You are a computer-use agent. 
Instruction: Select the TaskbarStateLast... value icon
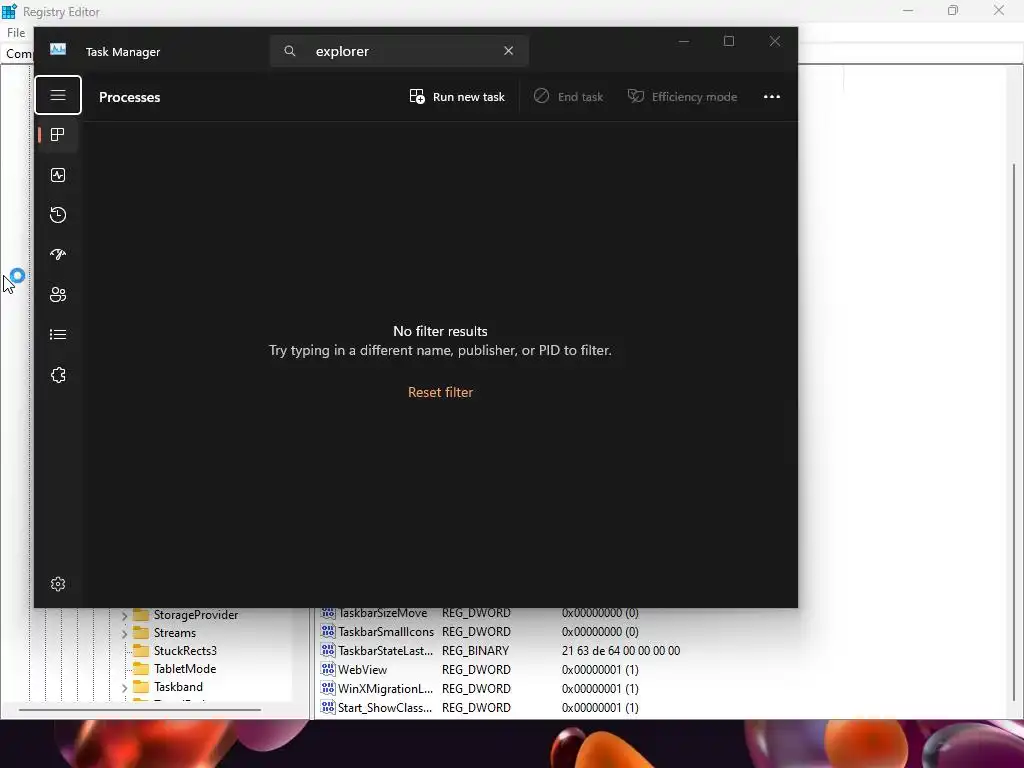(328, 650)
